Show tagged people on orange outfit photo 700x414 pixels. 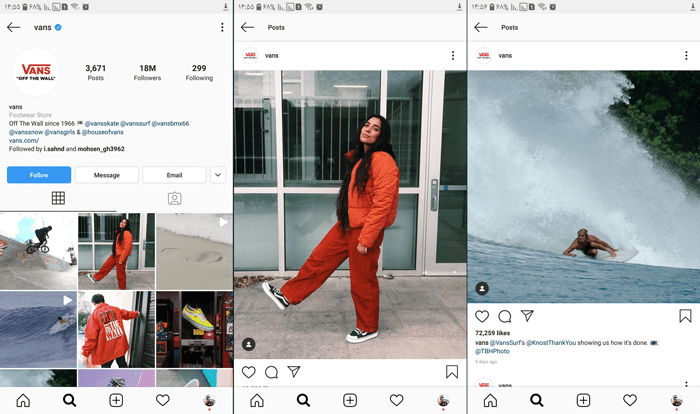[x=249, y=344]
